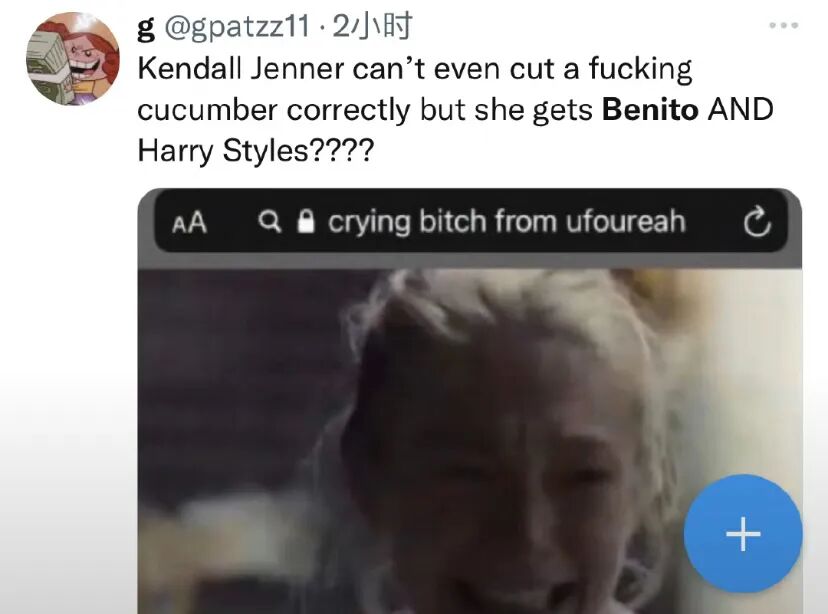The width and height of the screenshot is (828, 614).
Task: Tap the blue compose tweet plus button
Action: [743, 534]
